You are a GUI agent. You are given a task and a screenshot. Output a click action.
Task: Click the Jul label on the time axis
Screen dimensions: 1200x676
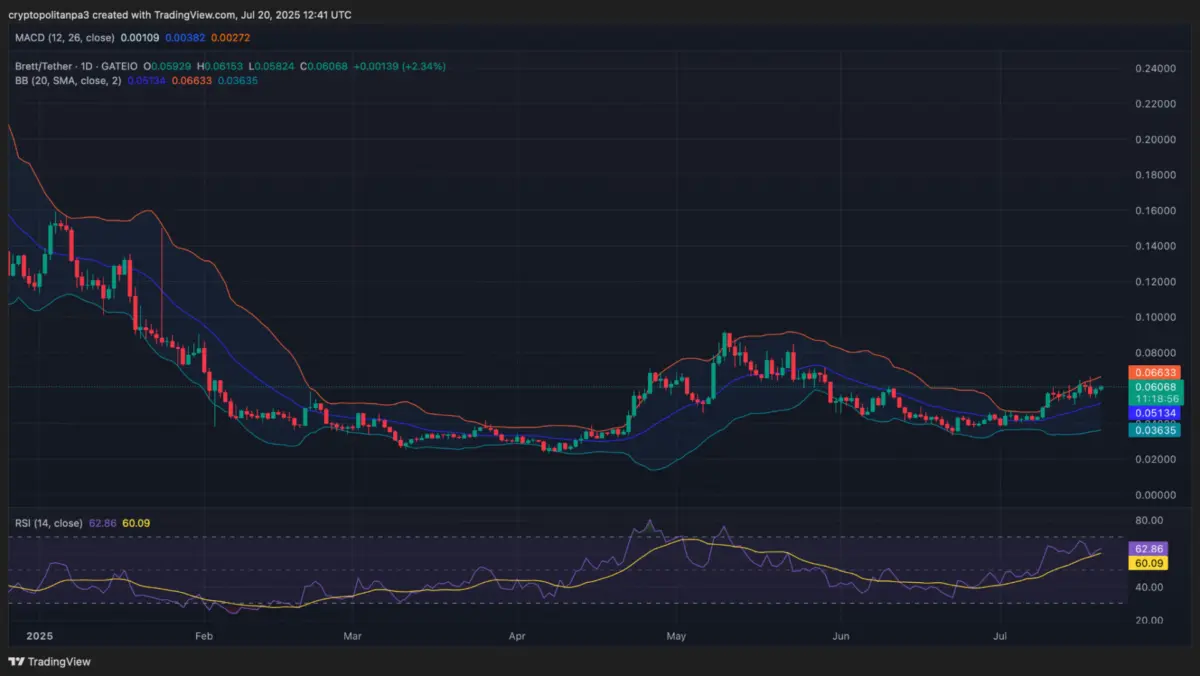[1001, 635]
